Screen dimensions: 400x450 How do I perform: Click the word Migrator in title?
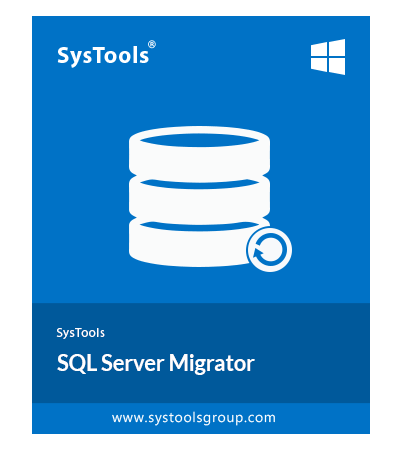tap(212, 363)
